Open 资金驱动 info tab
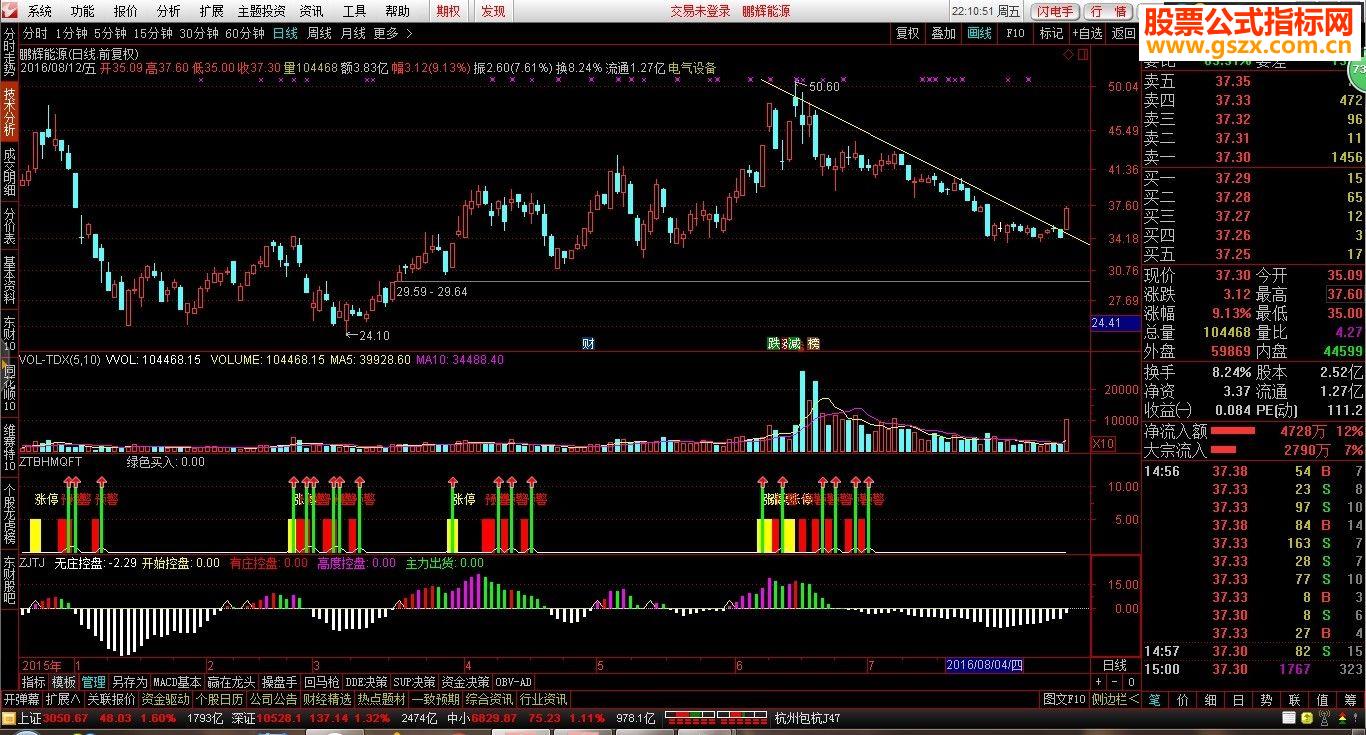1366x735 pixels. tap(165, 700)
